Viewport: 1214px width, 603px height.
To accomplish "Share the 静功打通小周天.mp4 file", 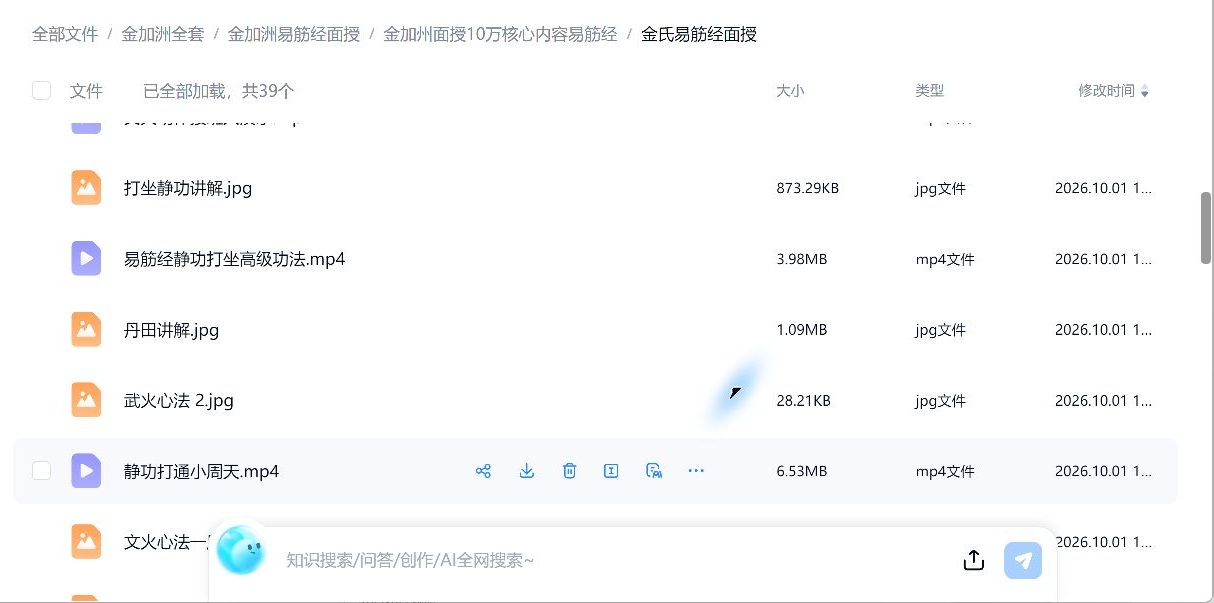I will pyautogui.click(x=484, y=471).
